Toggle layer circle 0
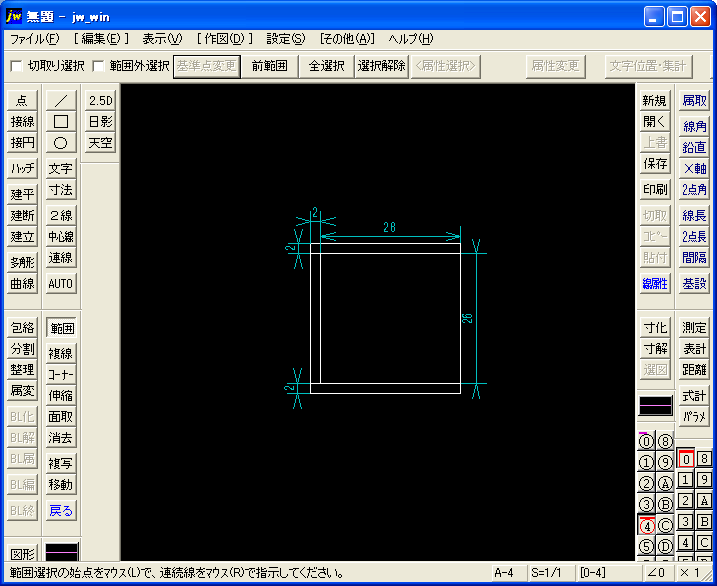Screen dimensions: 717x586 (646, 442)
